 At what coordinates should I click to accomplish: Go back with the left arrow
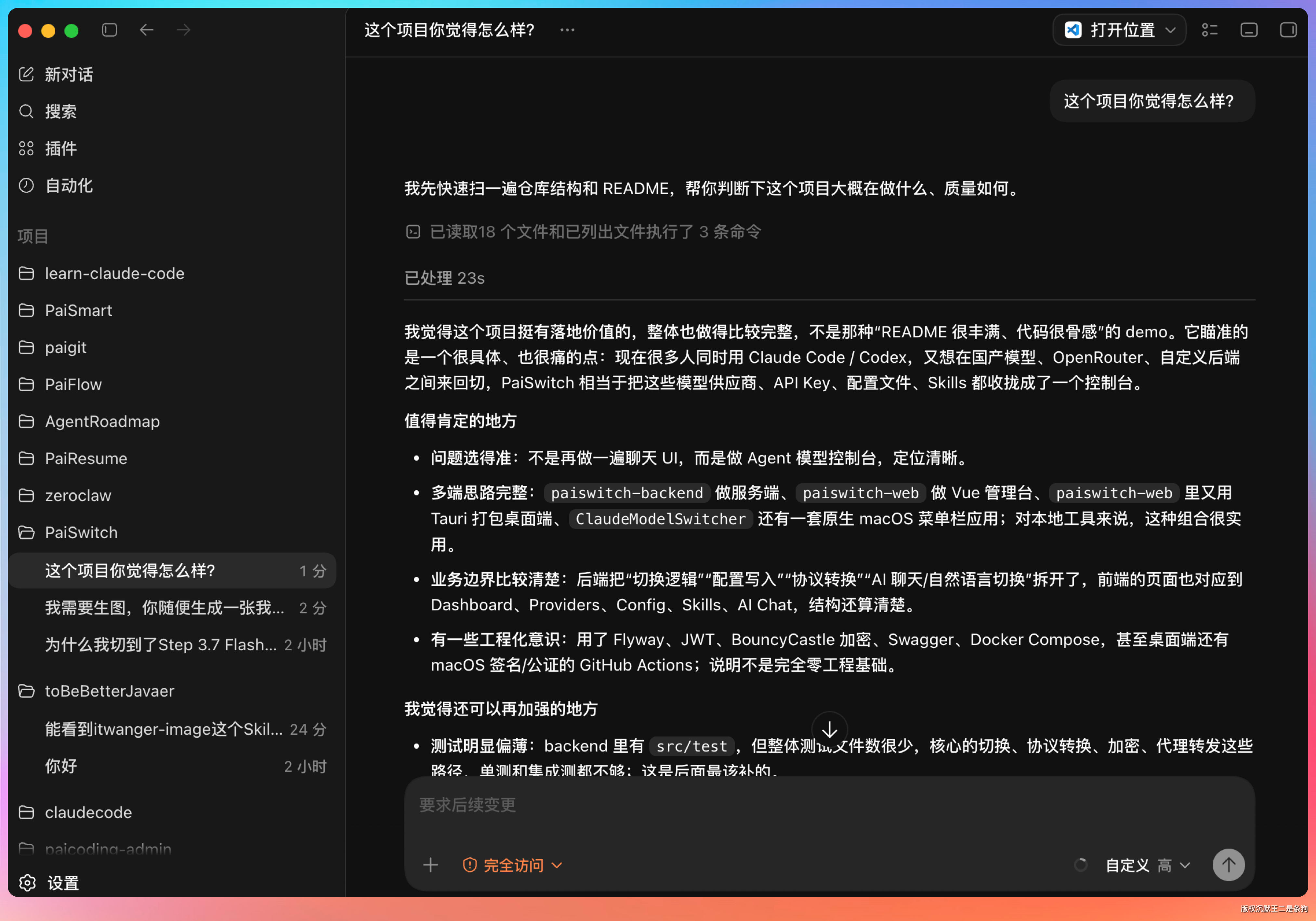tap(147, 30)
